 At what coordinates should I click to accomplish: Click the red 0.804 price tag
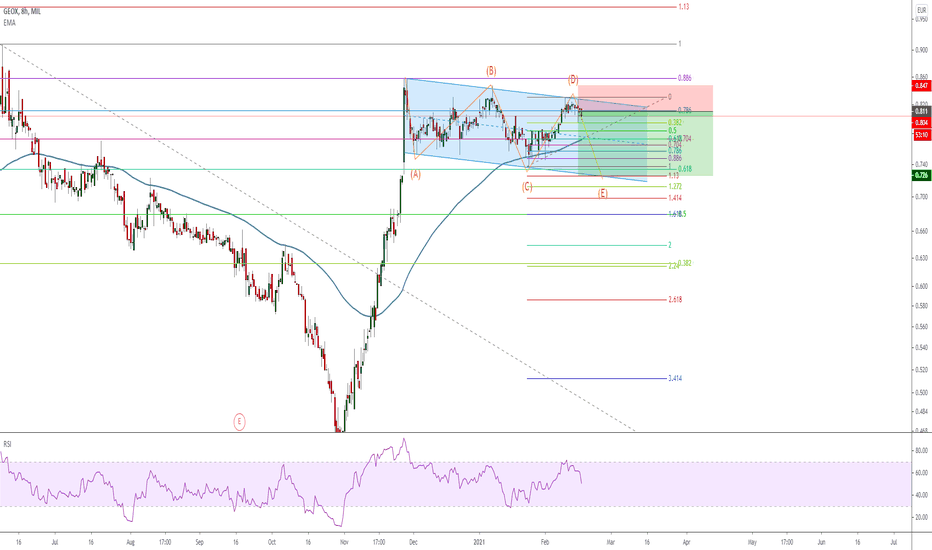coord(921,122)
